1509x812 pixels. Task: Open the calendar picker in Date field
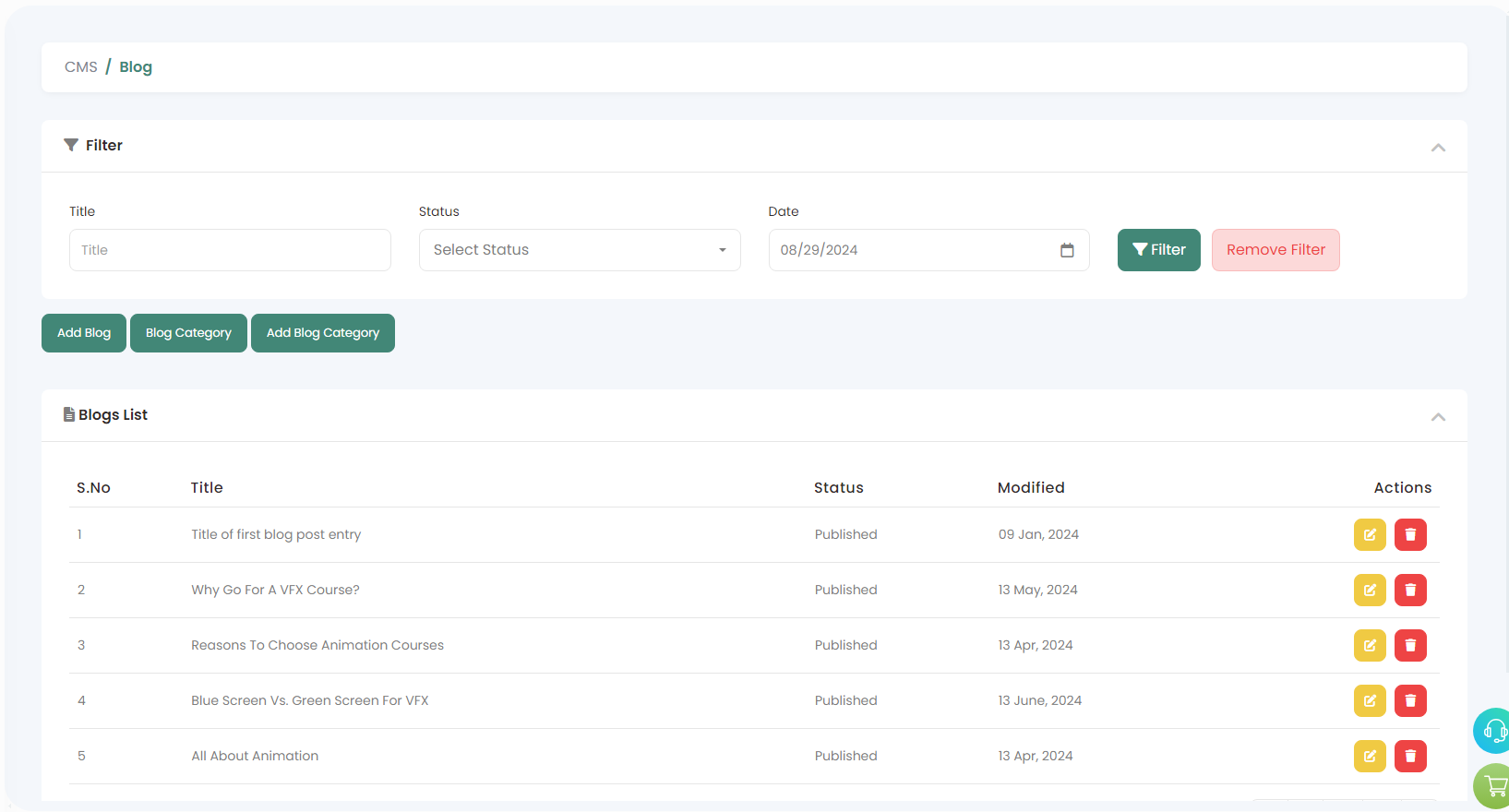pyautogui.click(x=1067, y=250)
